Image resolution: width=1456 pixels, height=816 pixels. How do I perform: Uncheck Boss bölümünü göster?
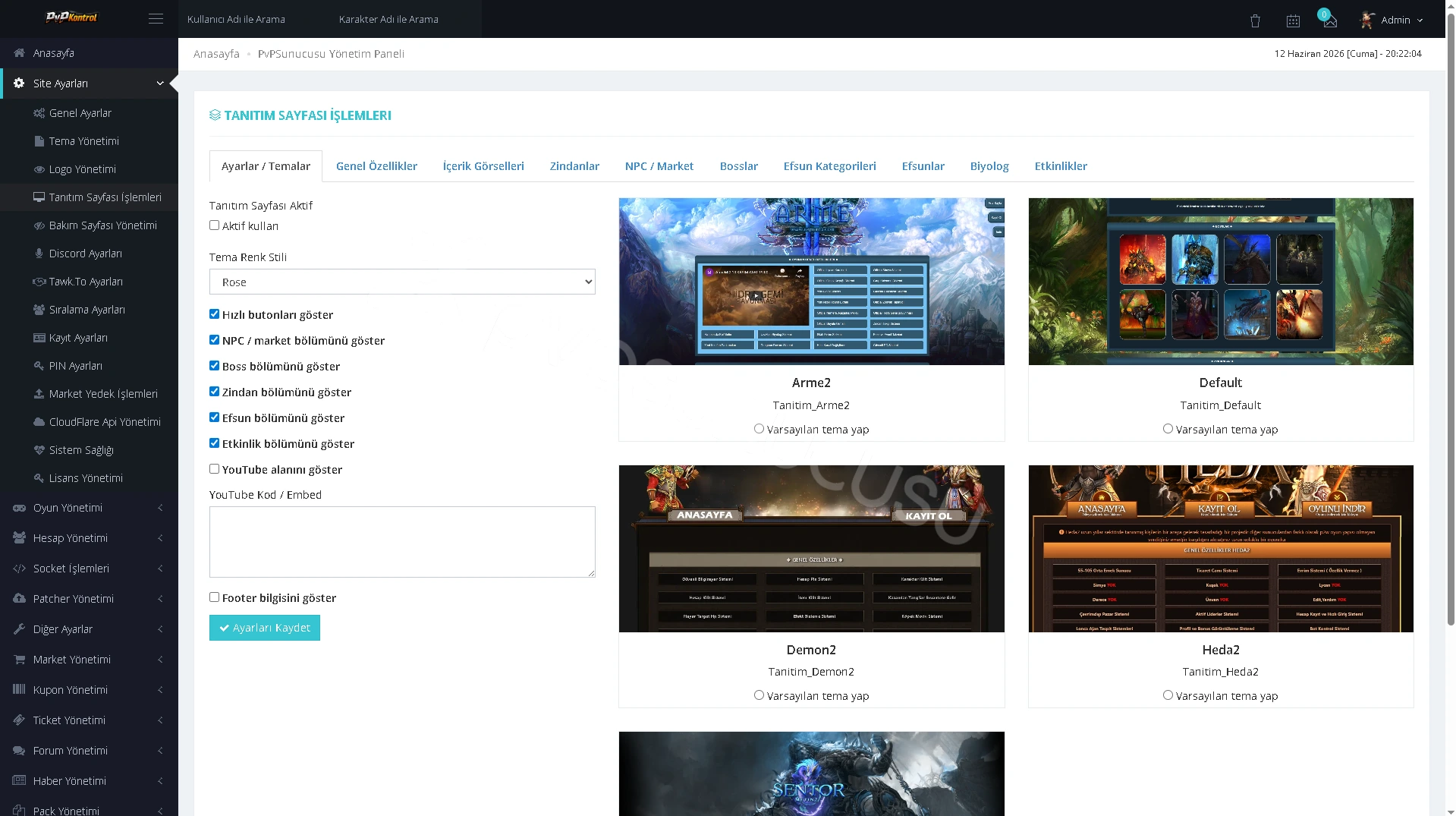coord(214,366)
